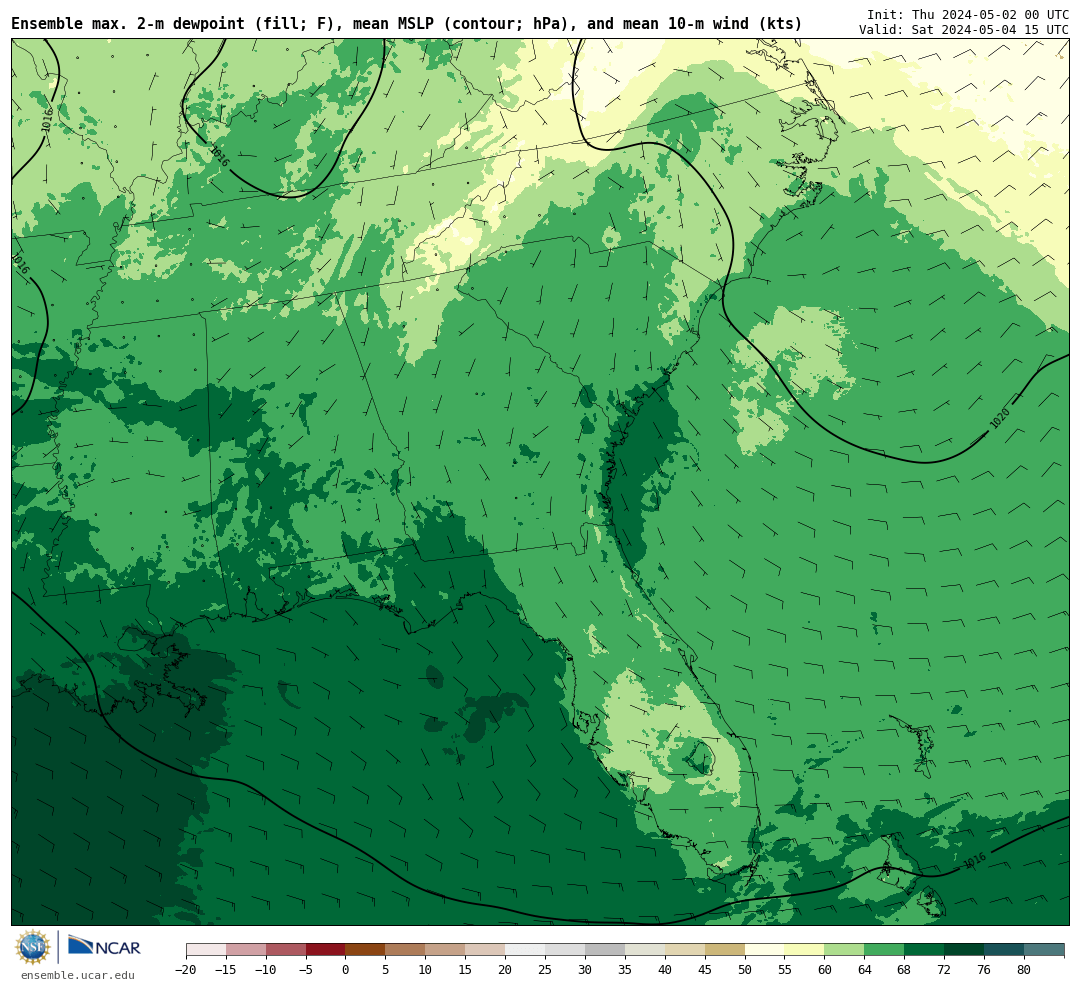Click the medium green 64 to 68 swatch

click(x=884, y=950)
